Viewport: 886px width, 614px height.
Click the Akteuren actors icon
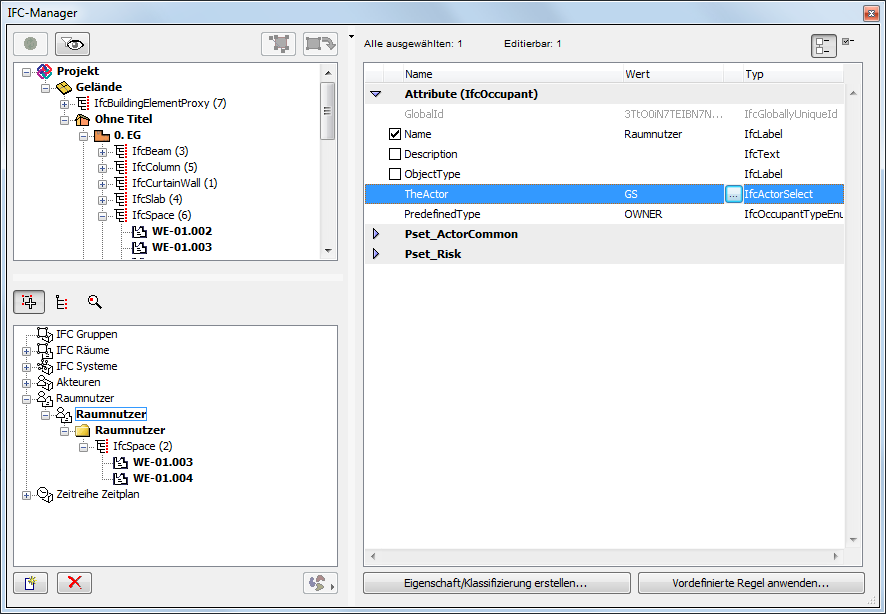[45, 382]
